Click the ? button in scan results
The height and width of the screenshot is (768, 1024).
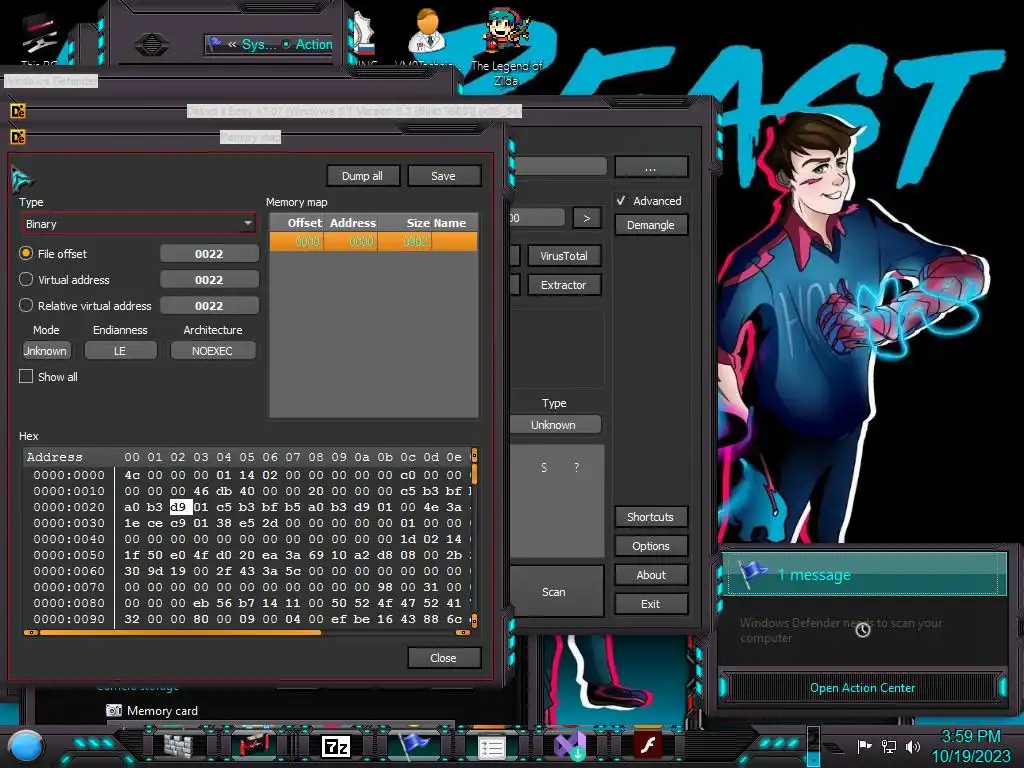click(576, 468)
